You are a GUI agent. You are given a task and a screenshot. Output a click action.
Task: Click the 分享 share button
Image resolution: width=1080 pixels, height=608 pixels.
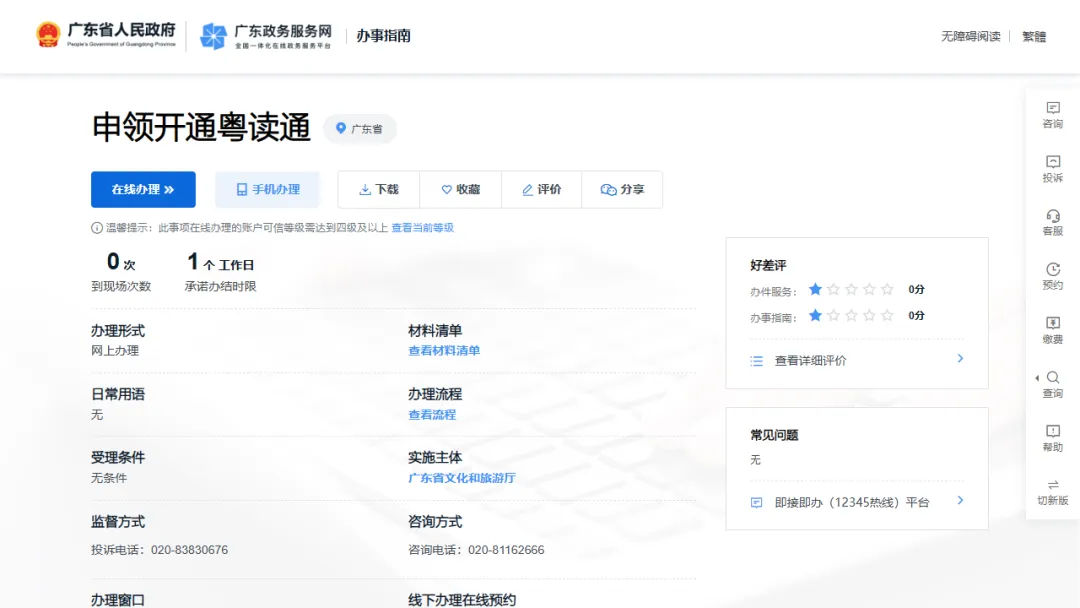(622, 189)
